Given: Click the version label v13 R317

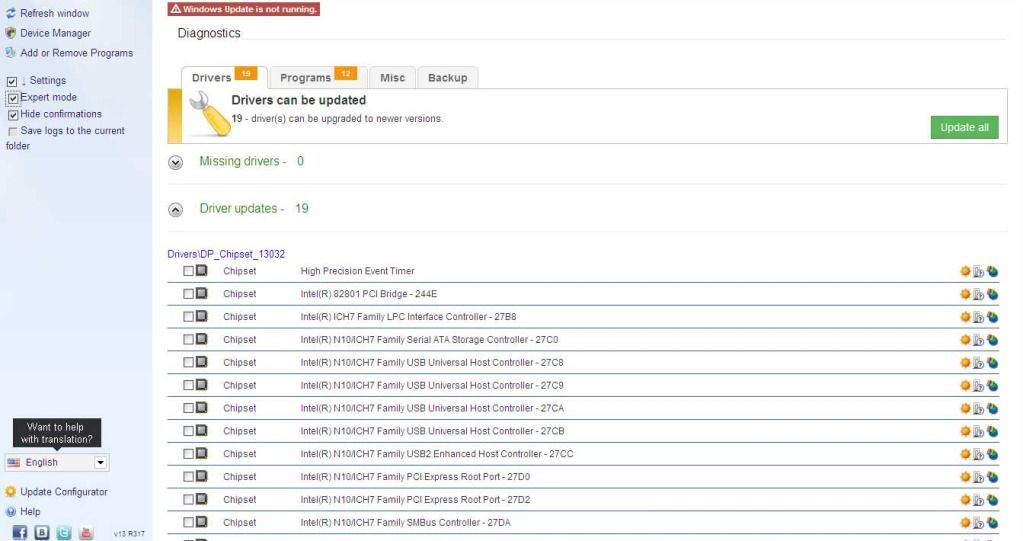Looking at the screenshot, I should pos(129,534).
